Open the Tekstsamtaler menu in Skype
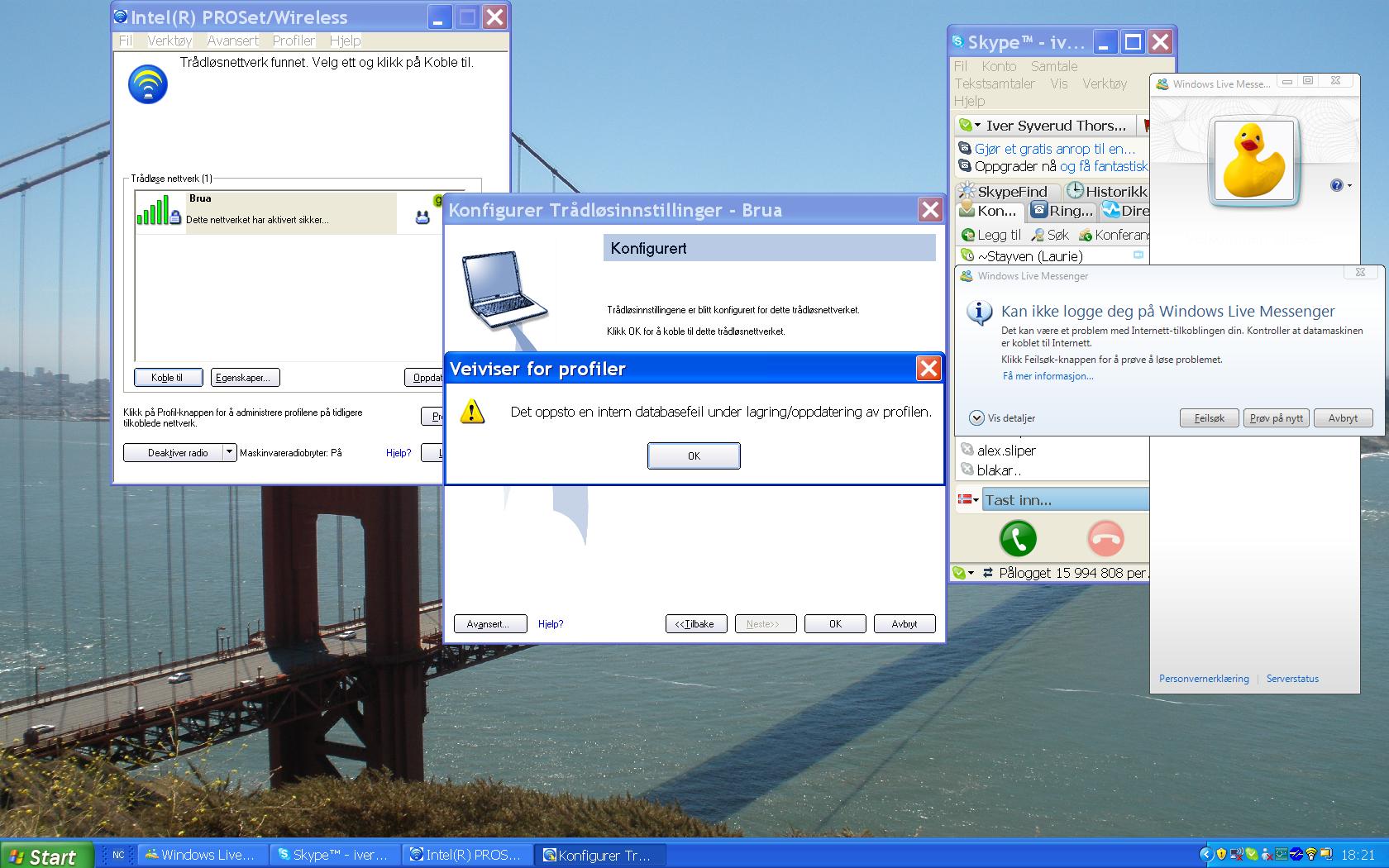The image size is (1389, 868). [x=995, y=83]
